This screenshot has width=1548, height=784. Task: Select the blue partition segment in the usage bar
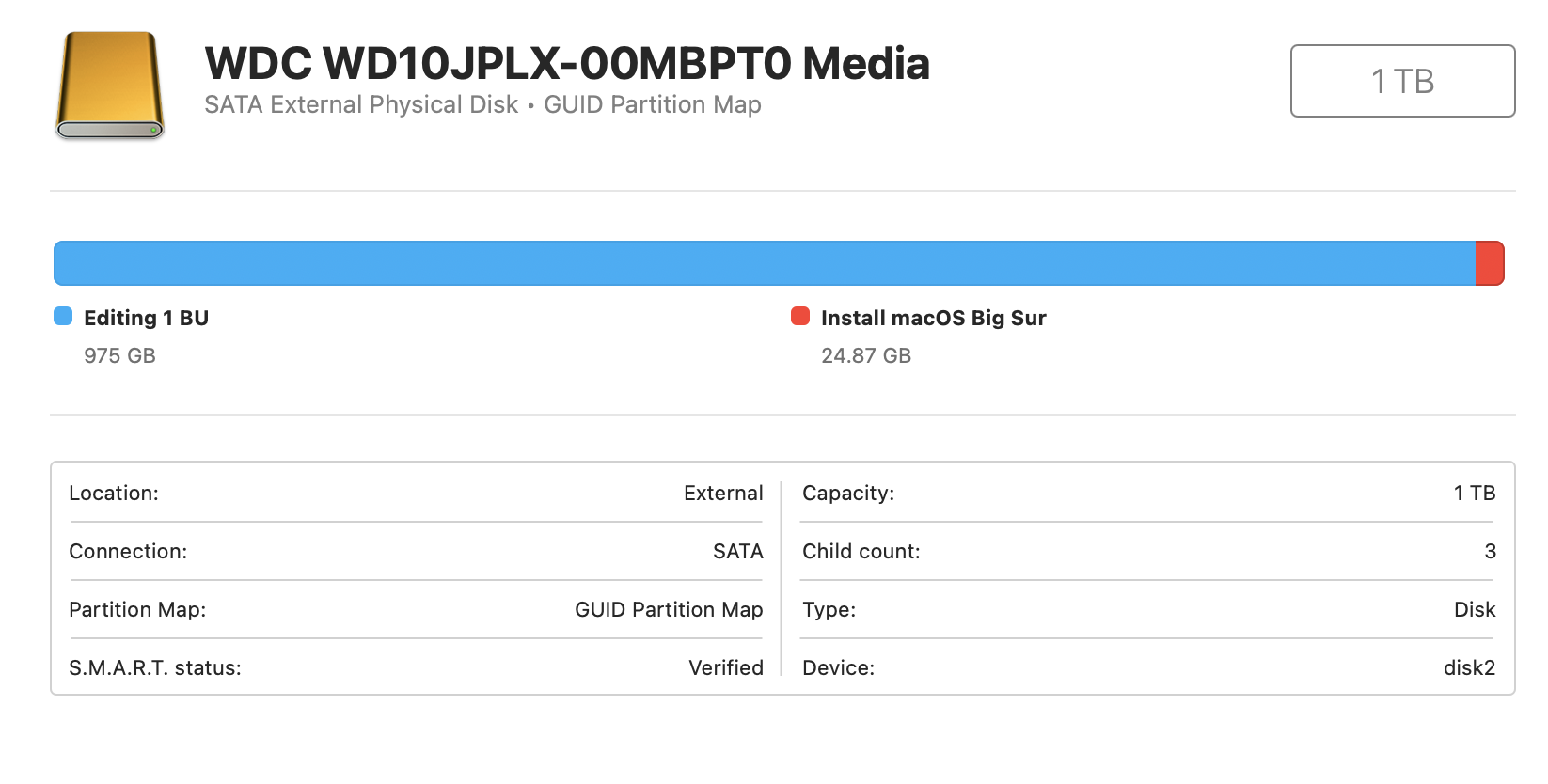764,263
